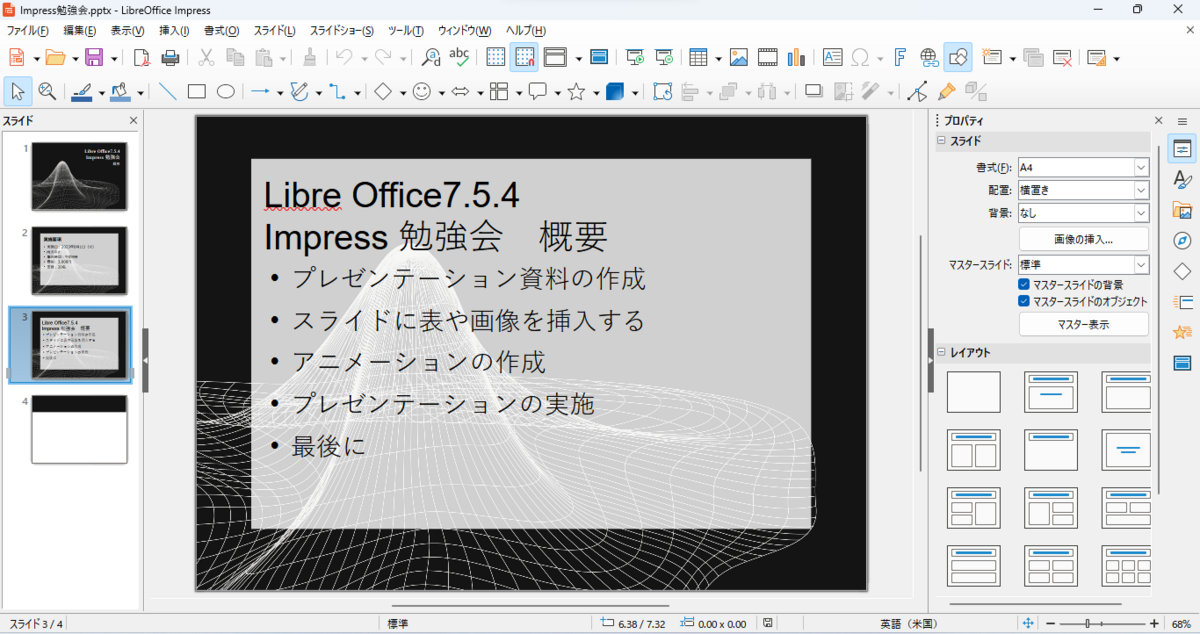Click the Insert Image icon
Viewport: 1200px width, 634px height.
pyautogui.click(x=739, y=57)
